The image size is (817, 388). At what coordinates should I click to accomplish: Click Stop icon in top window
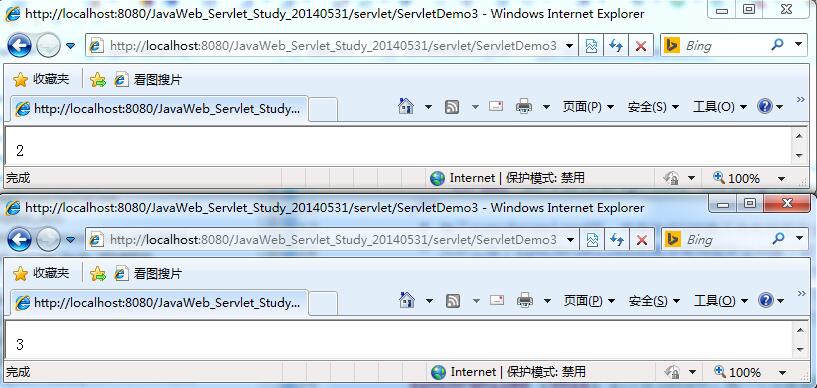point(641,46)
